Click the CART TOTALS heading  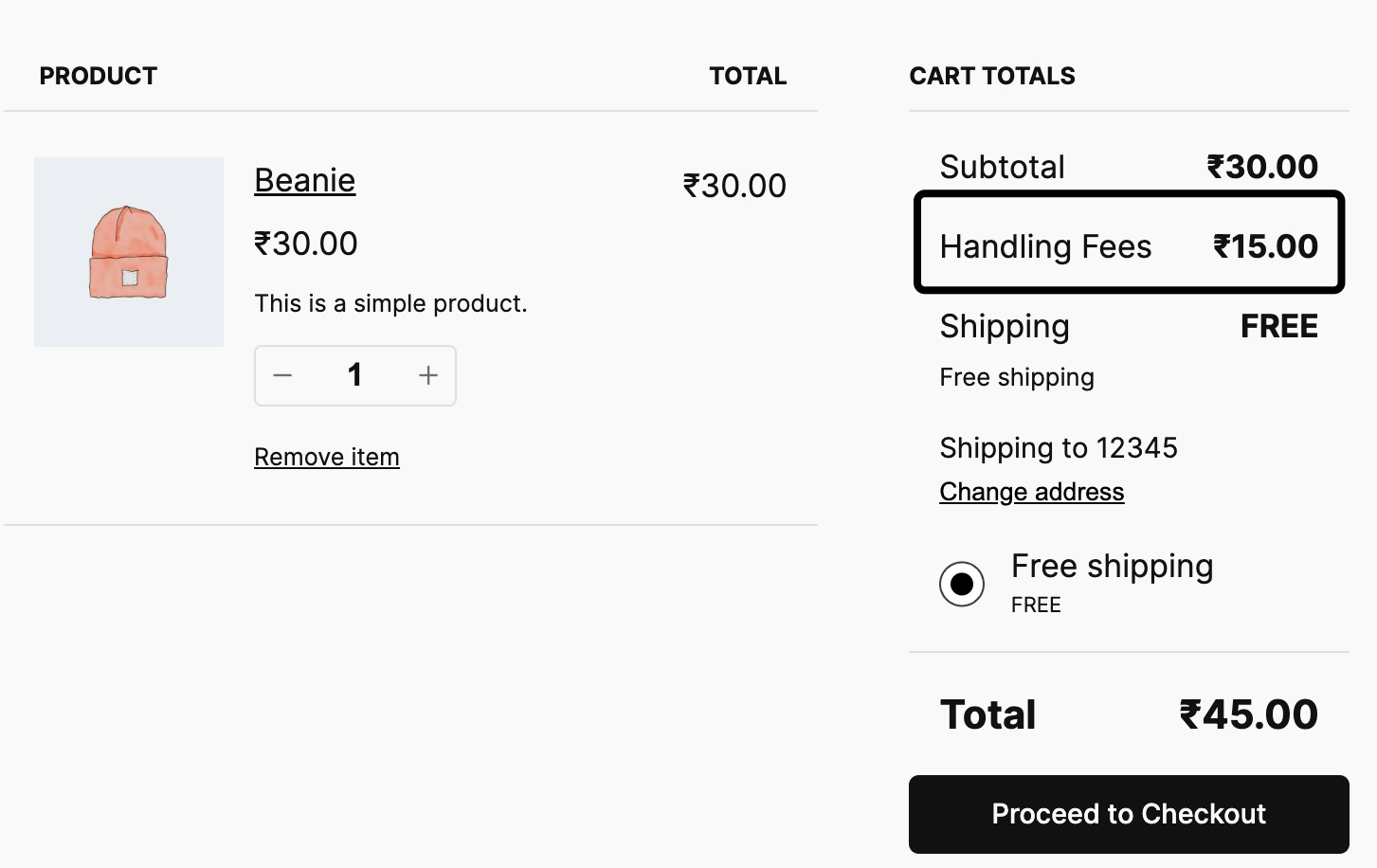point(992,76)
